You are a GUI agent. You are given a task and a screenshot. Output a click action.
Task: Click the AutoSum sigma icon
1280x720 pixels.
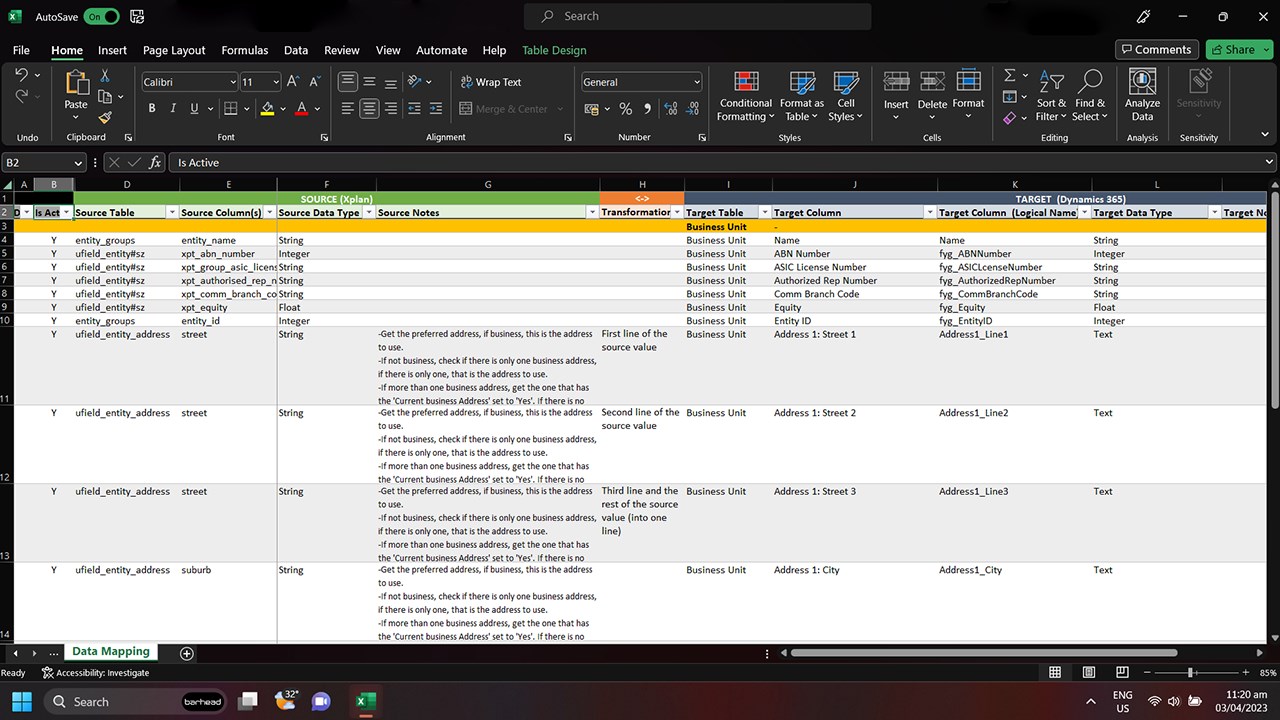point(1009,75)
